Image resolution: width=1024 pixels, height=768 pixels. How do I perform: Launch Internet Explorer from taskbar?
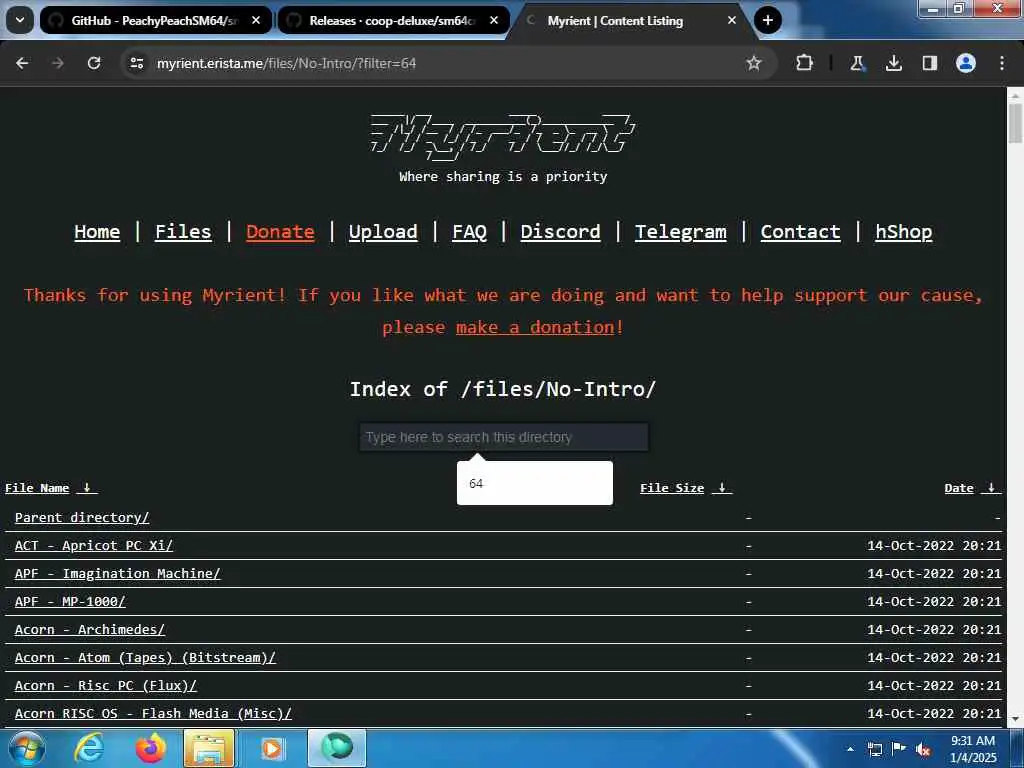click(x=89, y=748)
